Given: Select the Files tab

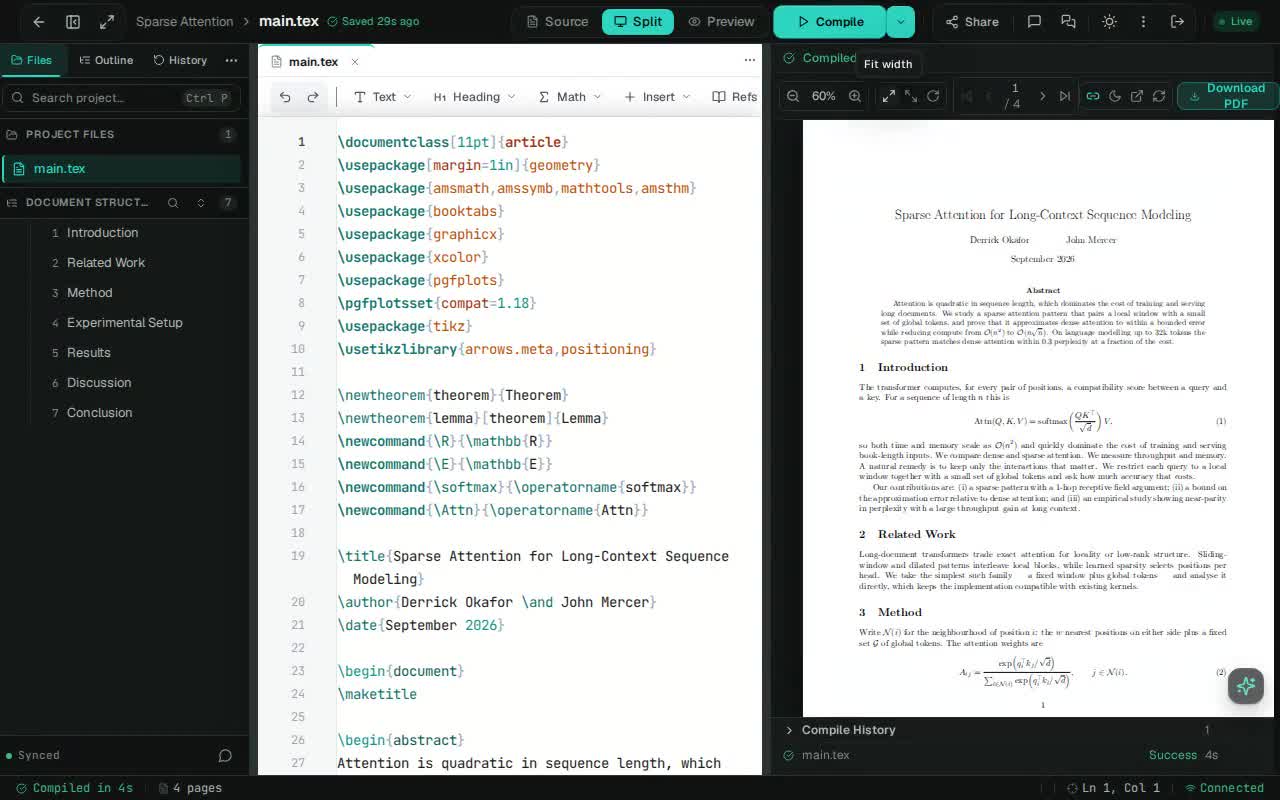Looking at the screenshot, I should pos(31,60).
